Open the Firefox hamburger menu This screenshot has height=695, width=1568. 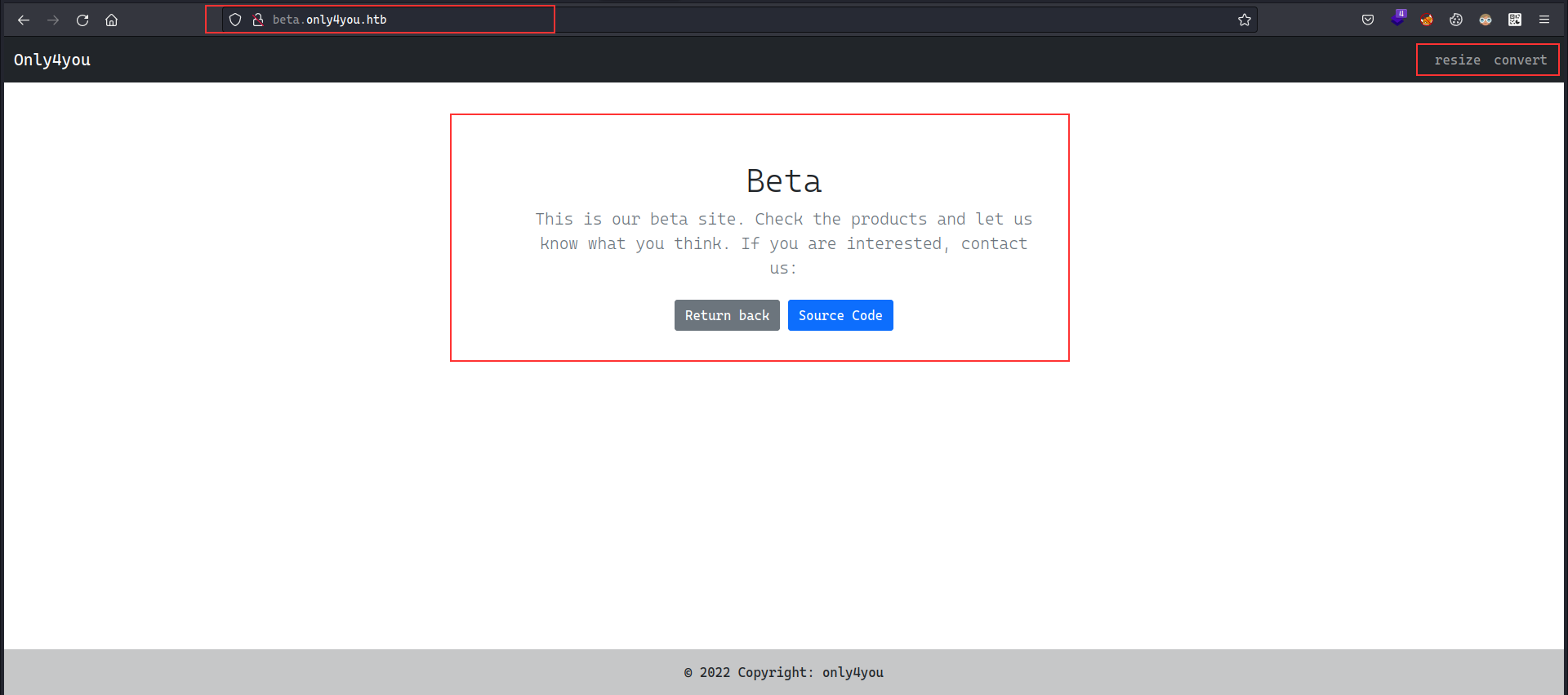pyautogui.click(x=1544, y=20)
